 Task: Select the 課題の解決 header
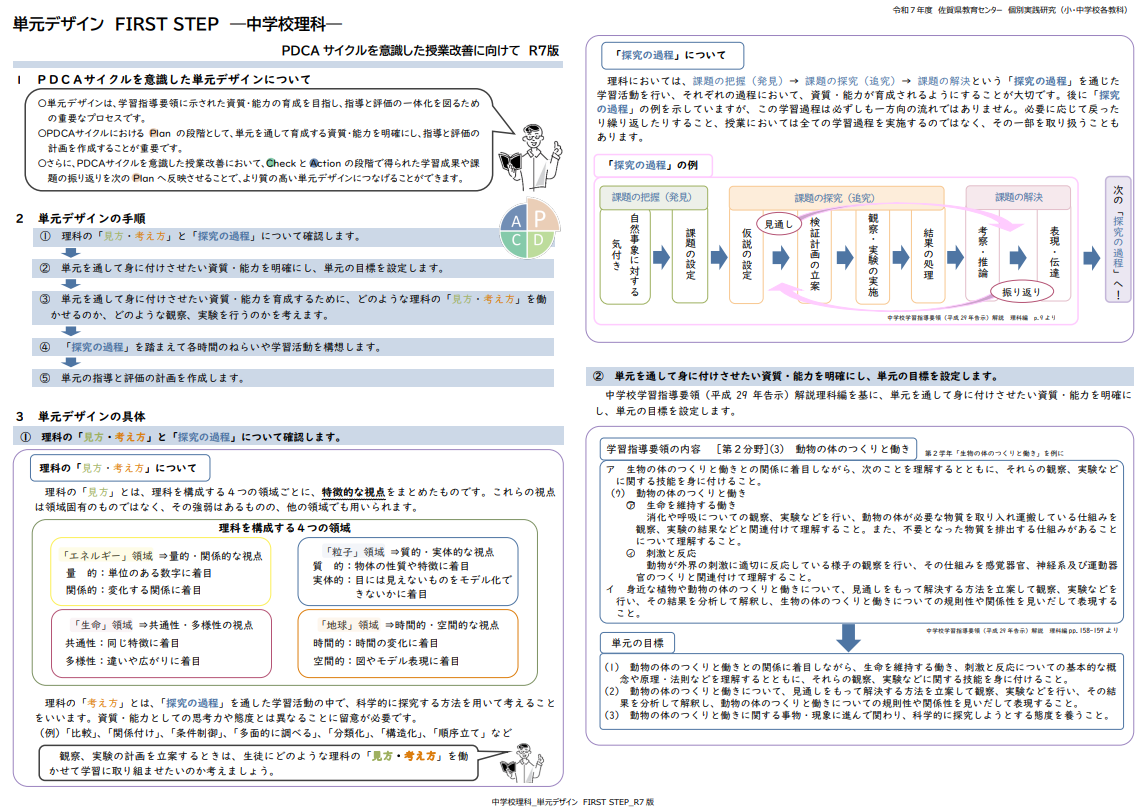1018,198
